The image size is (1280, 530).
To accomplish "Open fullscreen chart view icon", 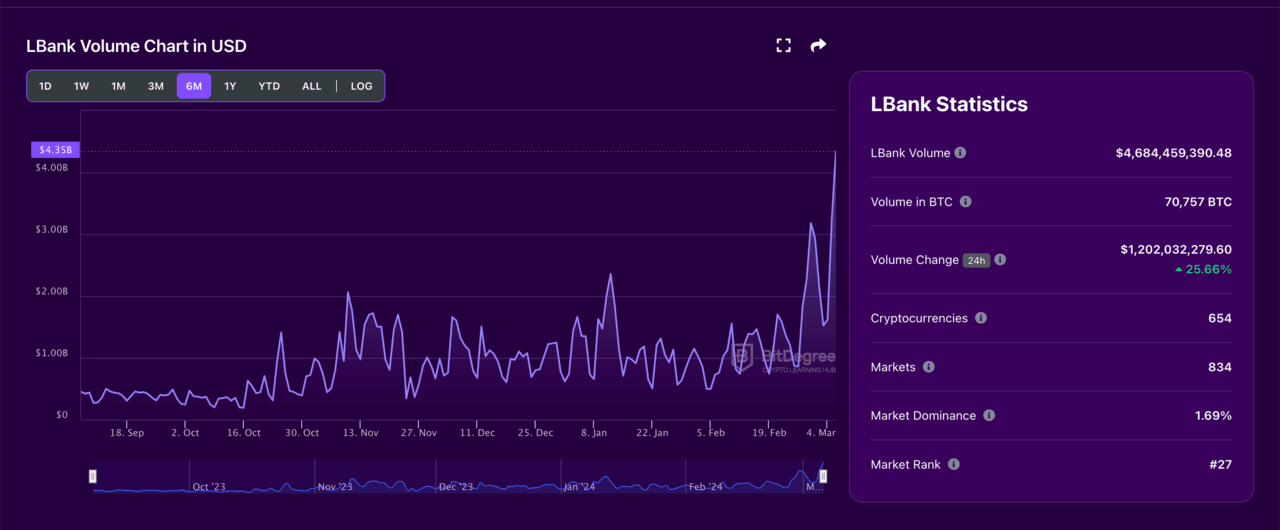I will point(784,45).
